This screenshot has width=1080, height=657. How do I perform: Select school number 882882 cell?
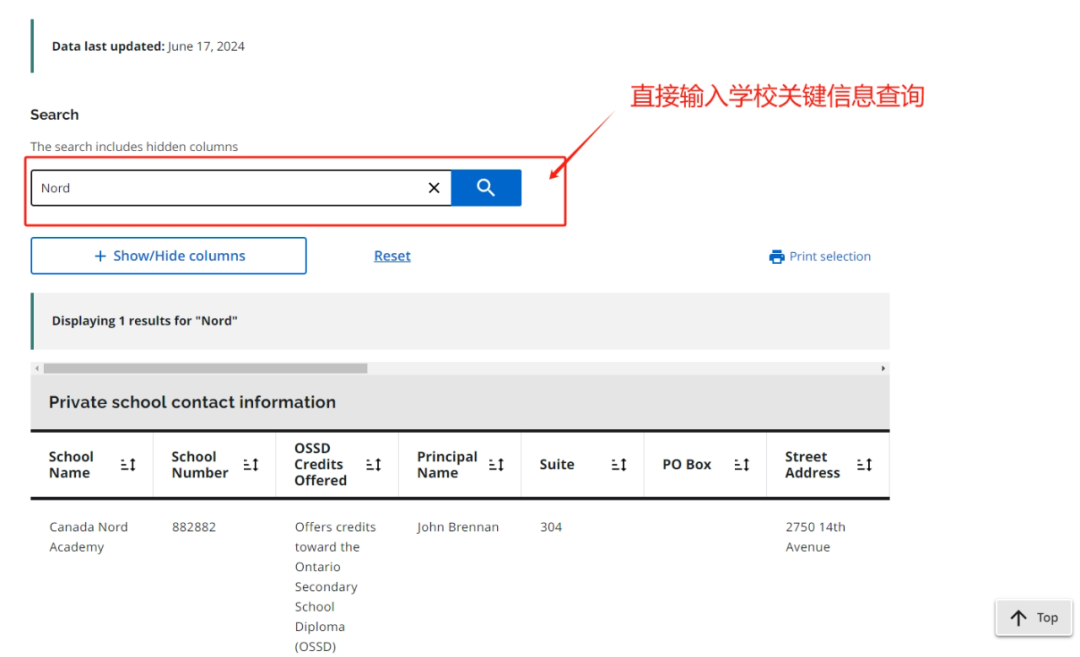[x=194, y=527]
